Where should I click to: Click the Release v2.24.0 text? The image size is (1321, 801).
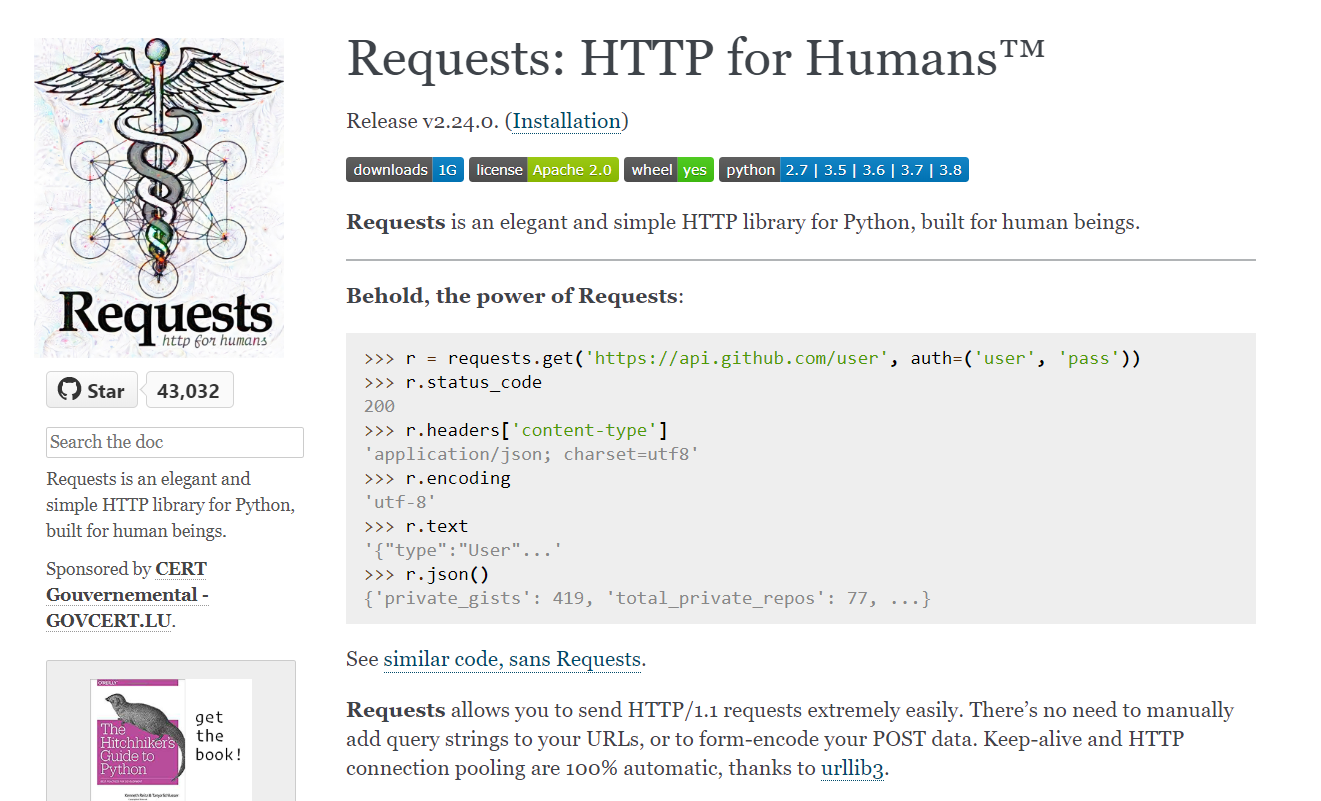(x=421, y=121)
